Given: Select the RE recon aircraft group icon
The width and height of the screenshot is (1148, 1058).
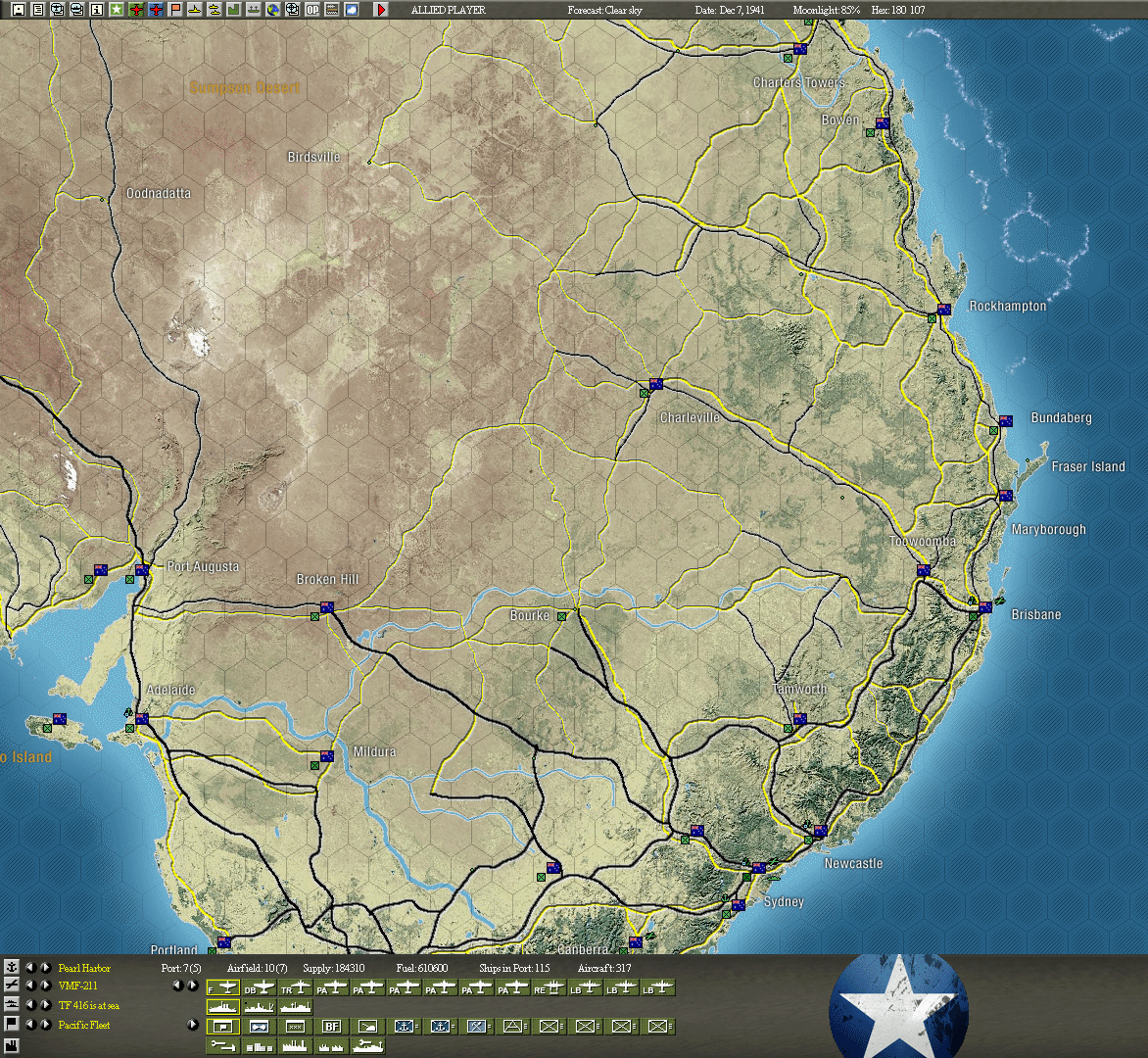Looking at the screenshot, I should click(550, 987).
